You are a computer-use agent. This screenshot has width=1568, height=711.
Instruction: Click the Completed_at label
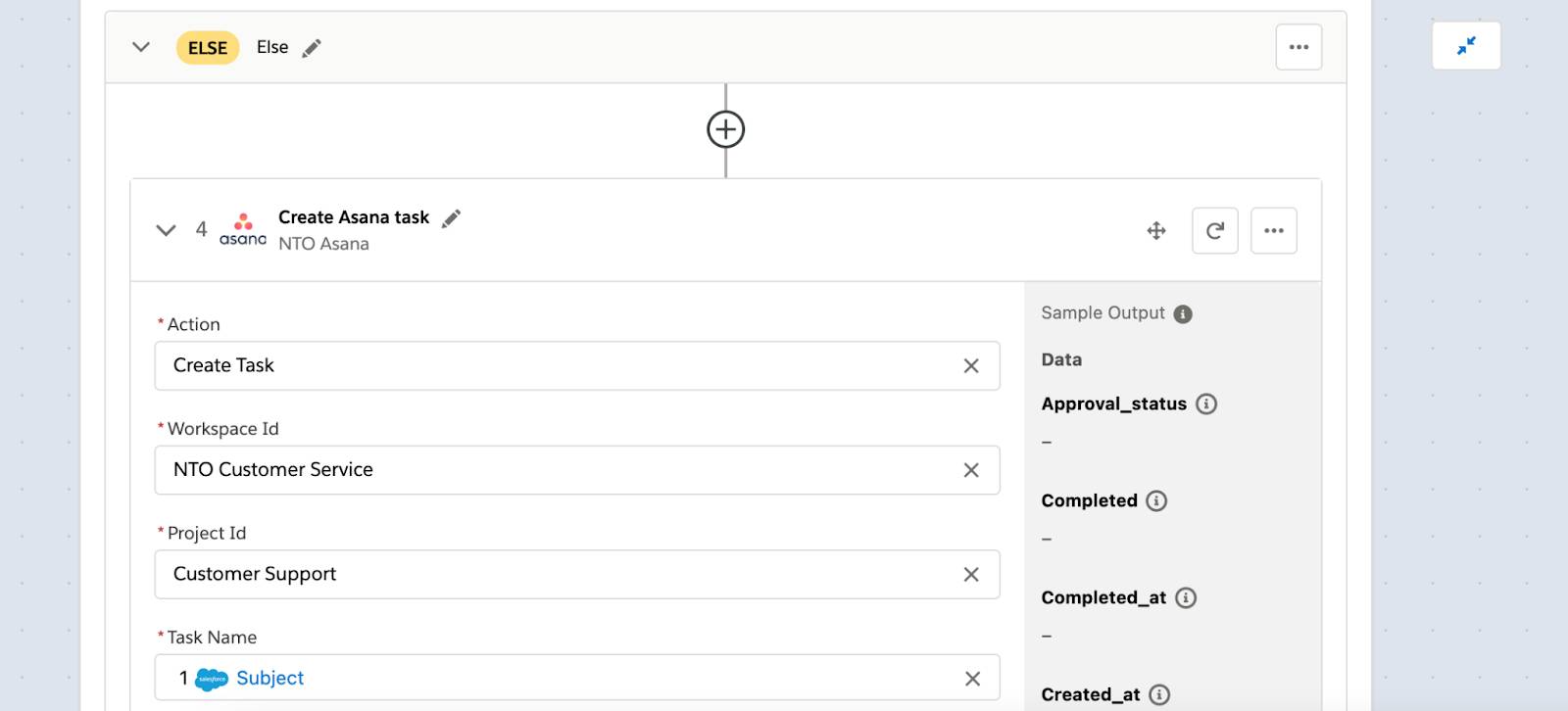(1103, 597)
